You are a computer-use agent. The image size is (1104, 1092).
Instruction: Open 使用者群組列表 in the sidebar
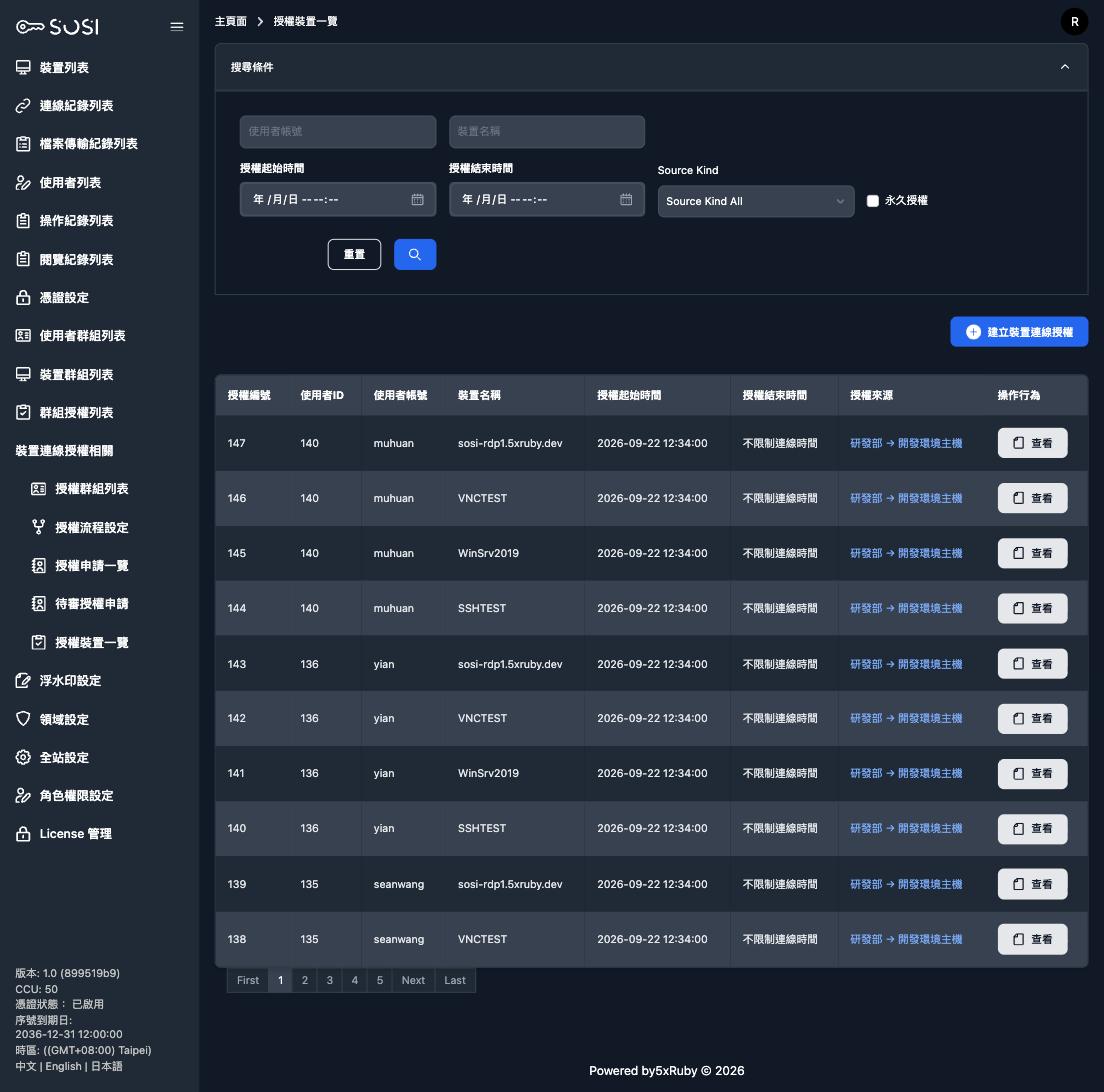[82, 336]
